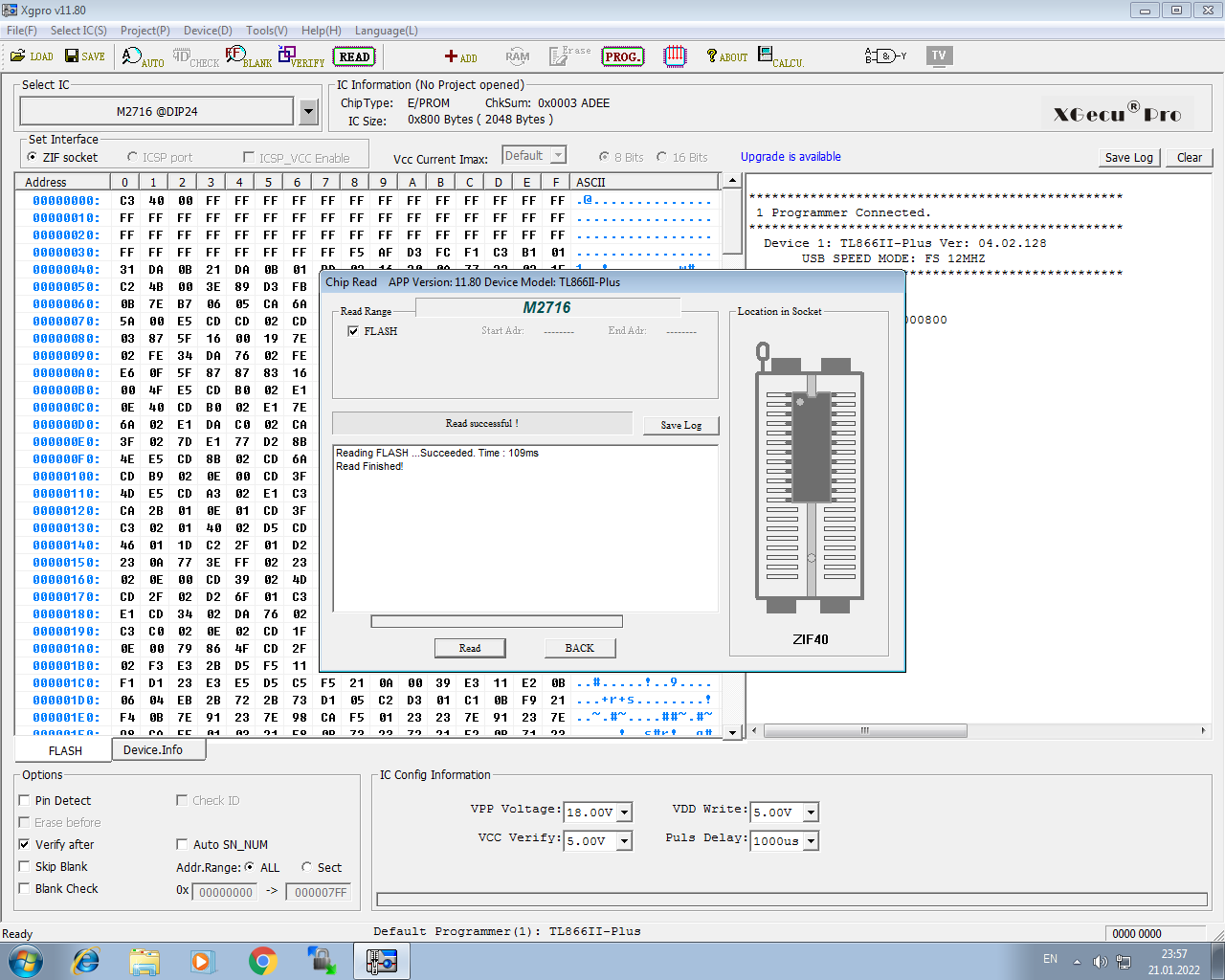Show hidden tray icons arrow
This screenshot has height=980, width=1225.
[x=1077, y=961]
